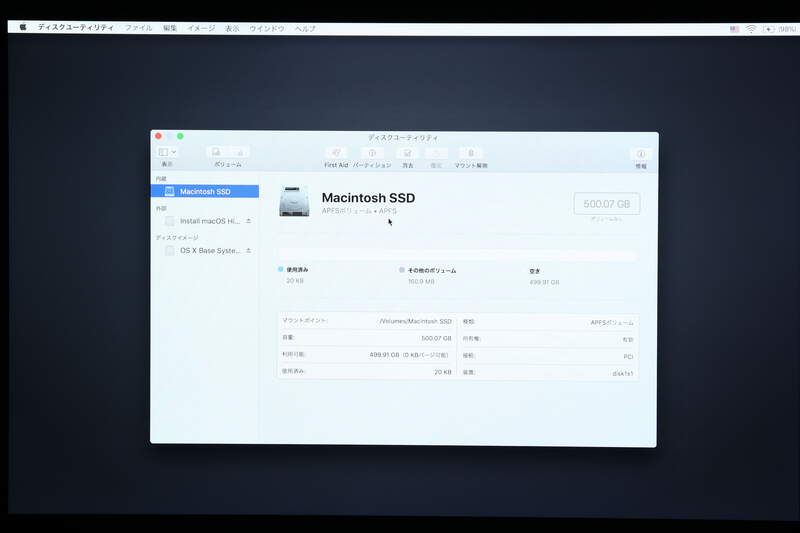Click the 20 KB used value in table
This screenshot has height=533, width=800.
coord(443,372)
